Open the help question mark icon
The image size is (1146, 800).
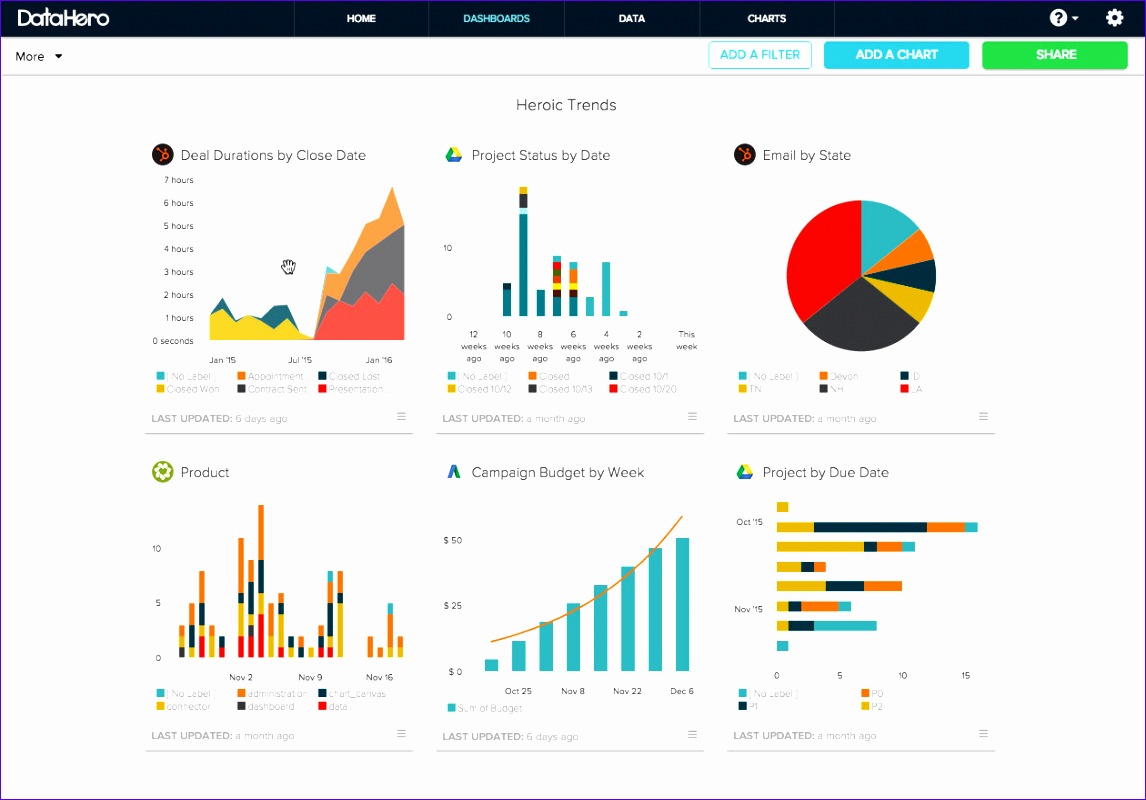[x=1058, y=18]
